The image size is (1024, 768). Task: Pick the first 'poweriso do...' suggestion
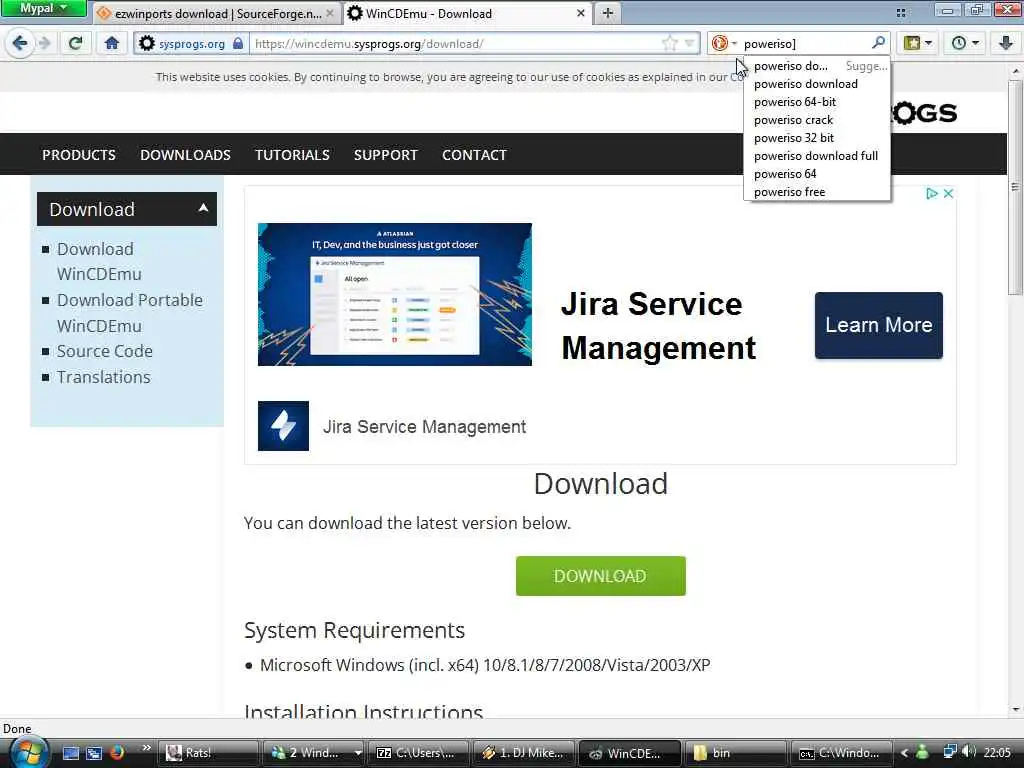[x=816, y=66]
